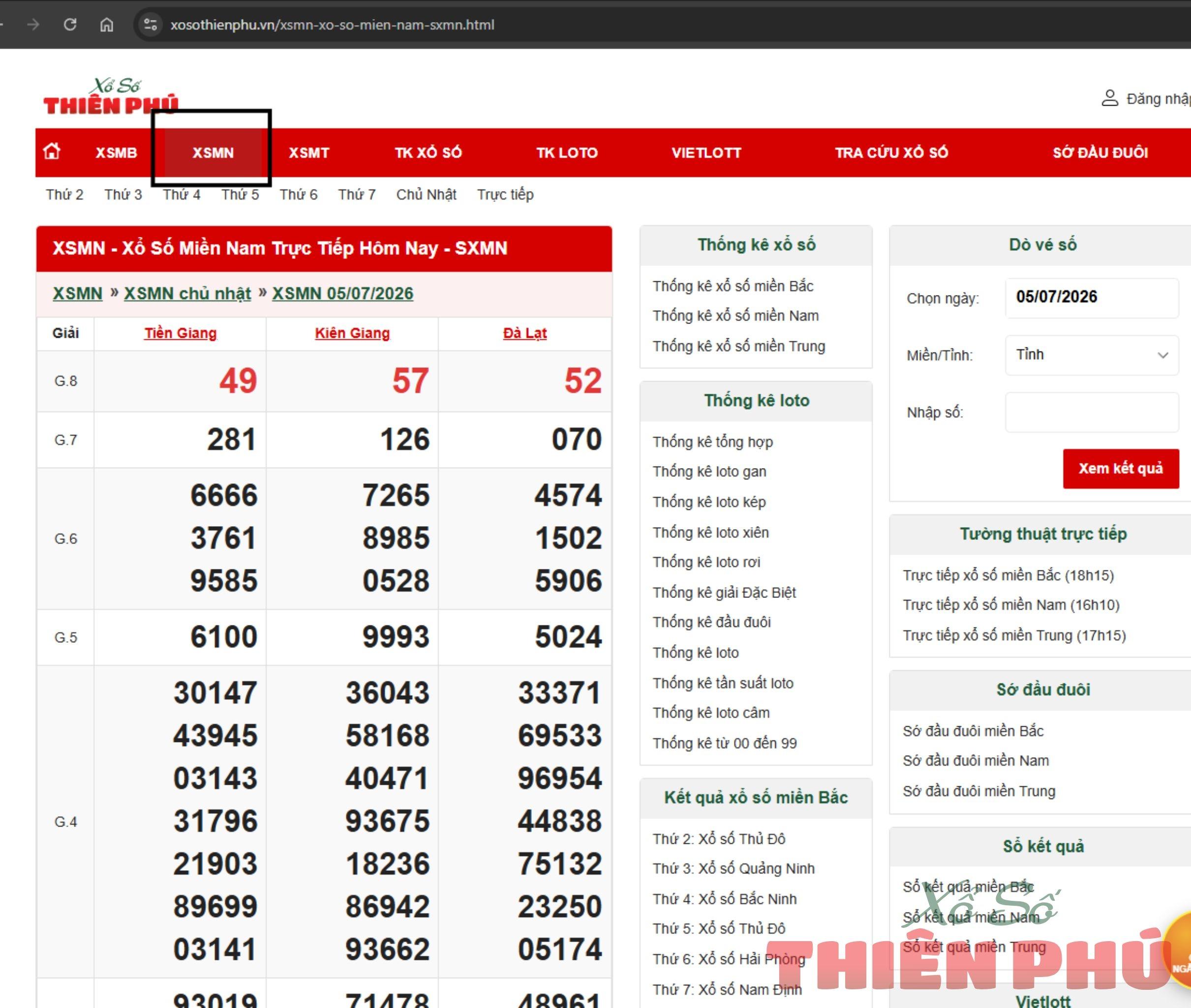Open the Chọn ngày date field
Screen dimensions: 1191x1008
pos(1092,297)
